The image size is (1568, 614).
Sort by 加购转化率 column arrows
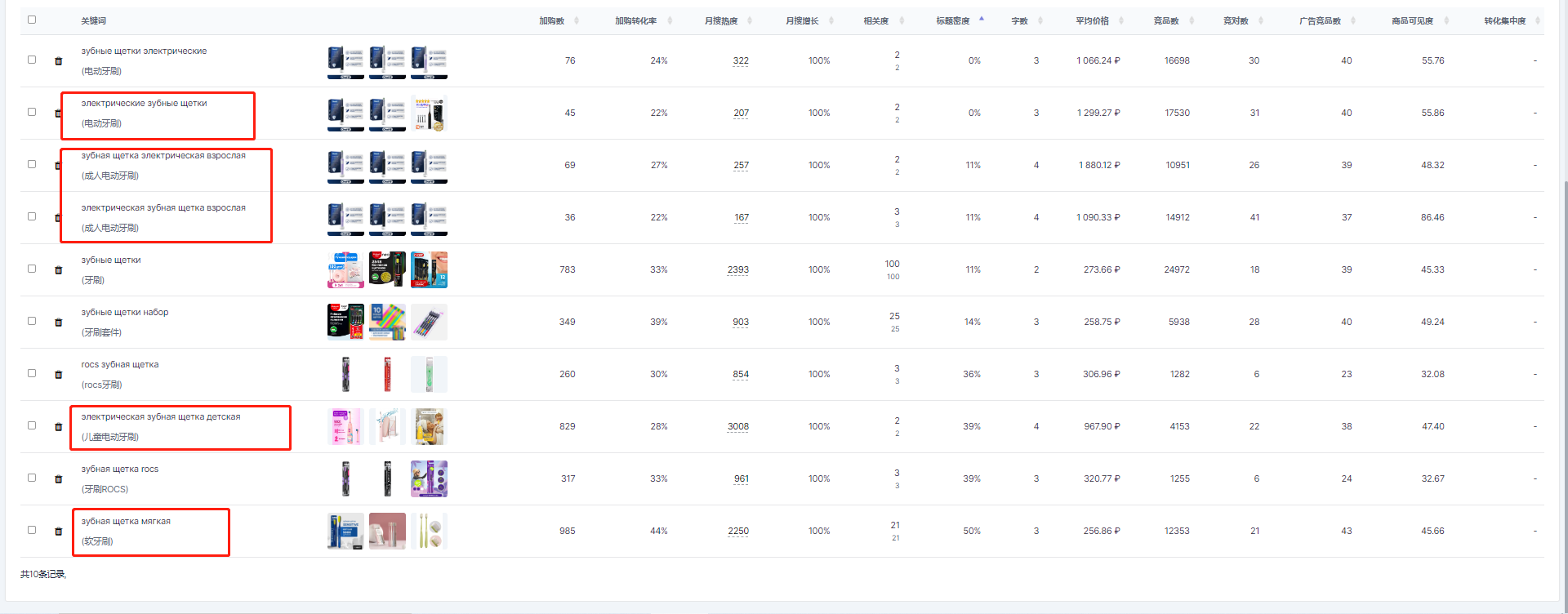tap(670, 20)
